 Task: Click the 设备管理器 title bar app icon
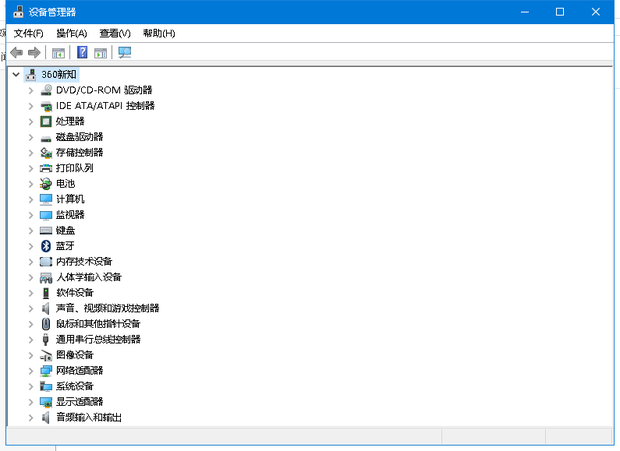pos(18,12)
